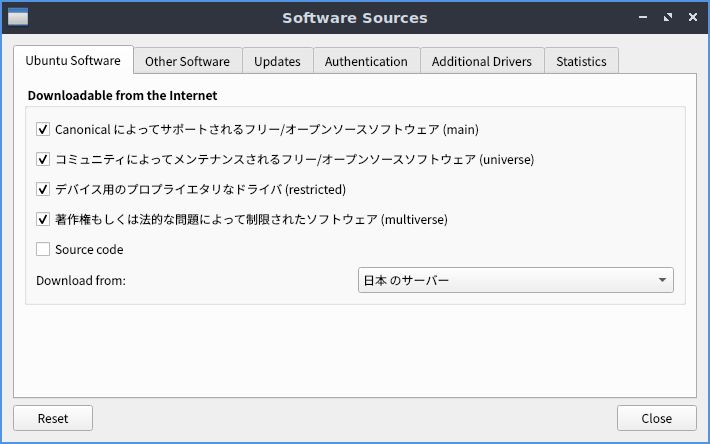Select the Additional Drivers tab

click(482, 61)
